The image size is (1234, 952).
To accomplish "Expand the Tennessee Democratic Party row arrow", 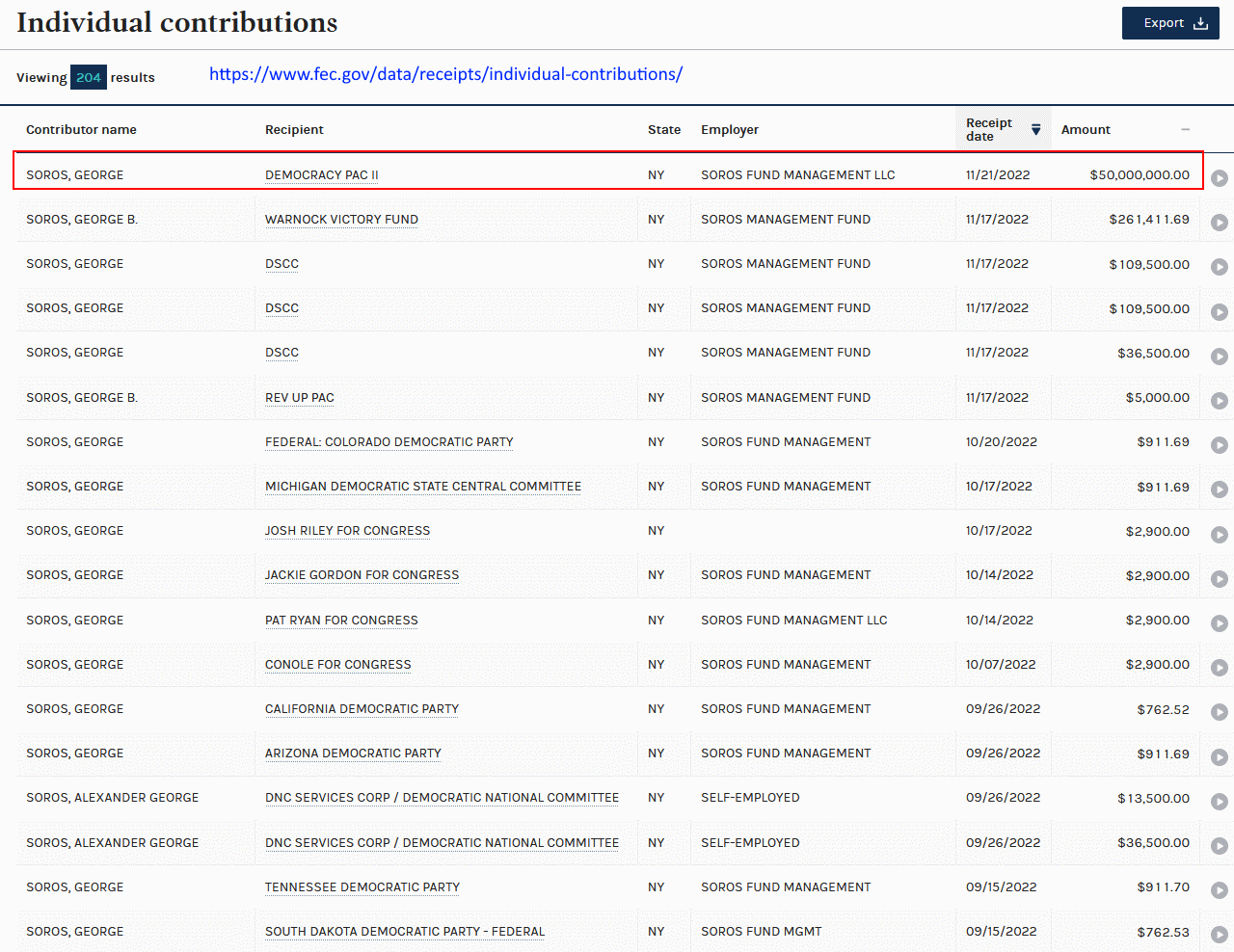I will [1220, 890].
